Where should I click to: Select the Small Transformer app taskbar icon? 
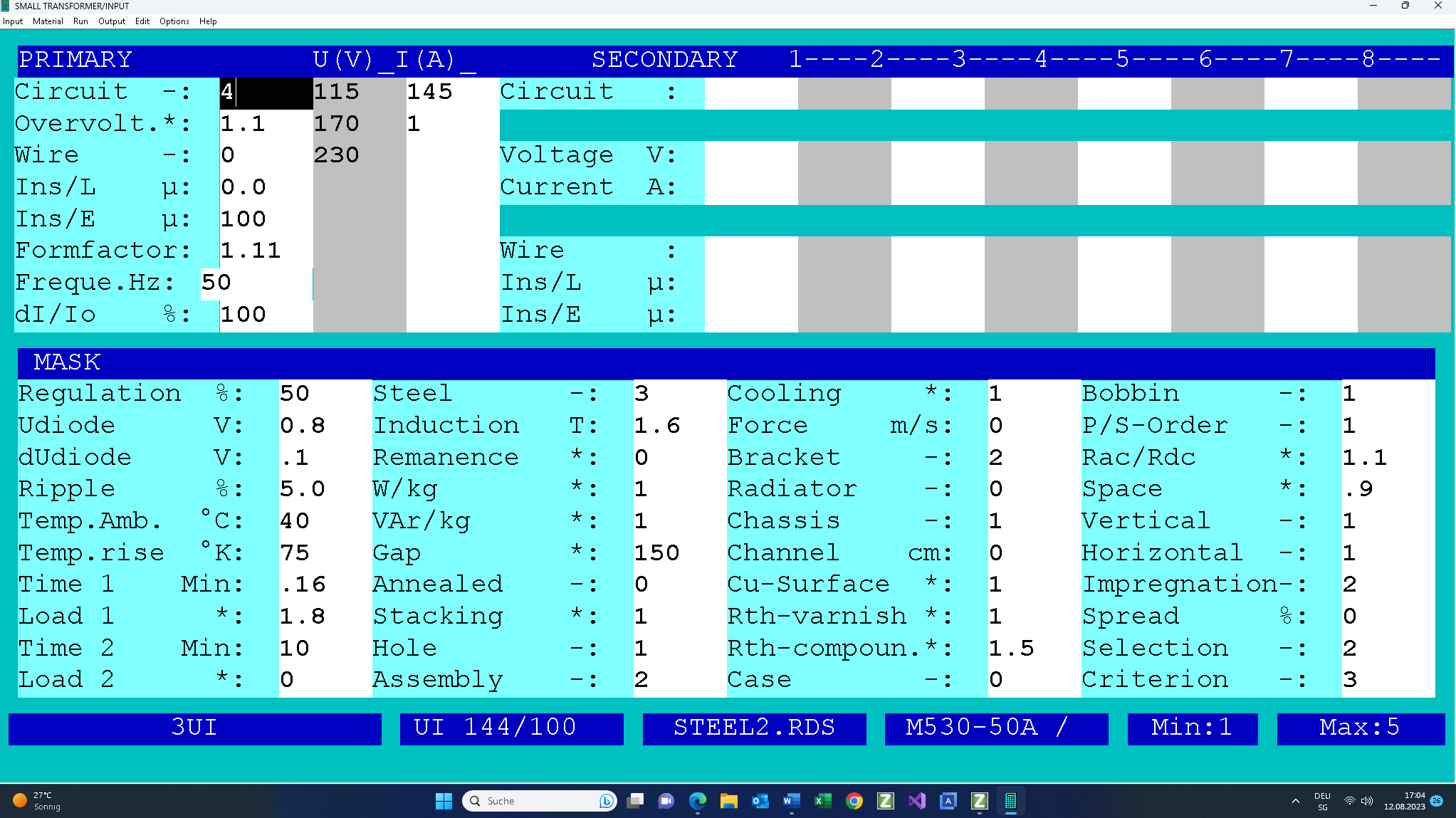pos(1010,801)
